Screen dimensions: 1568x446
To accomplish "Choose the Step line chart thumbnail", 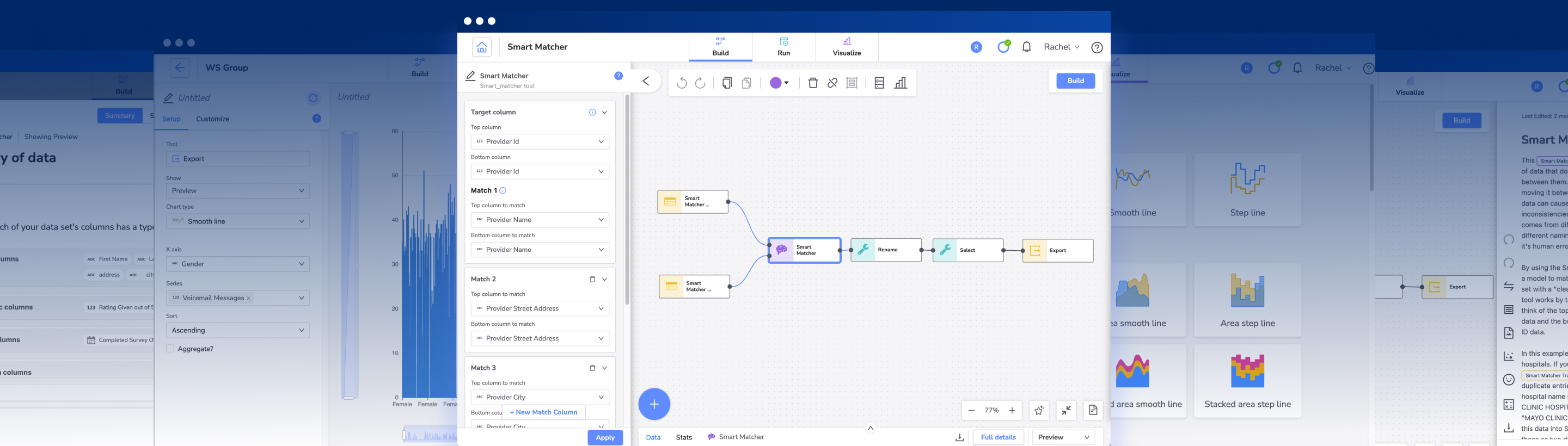I will (x=1247, y=190).
